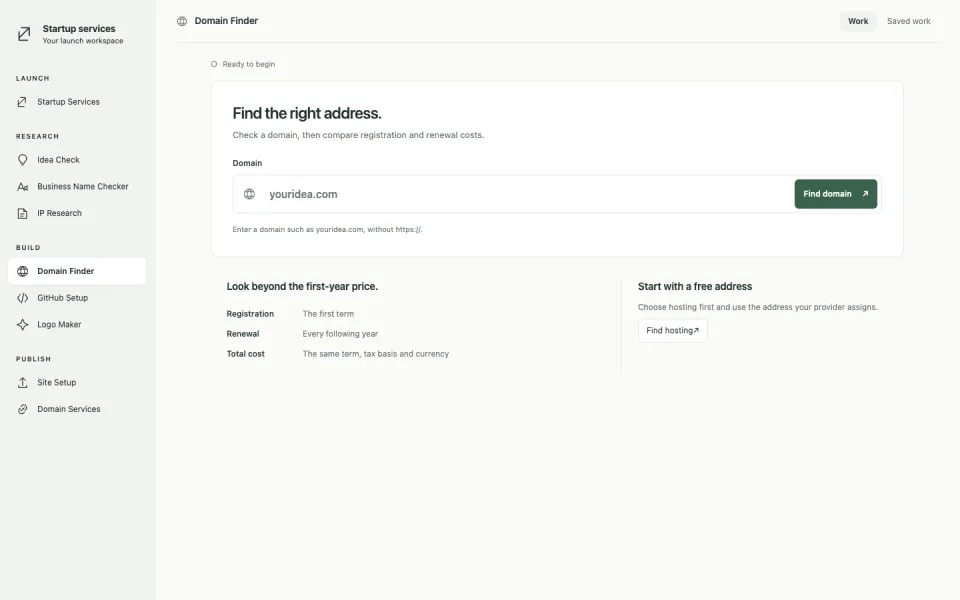Click the 'Domain Finder' page title
The height and width of the screenshot is (600, 960).
coord(226,21)
